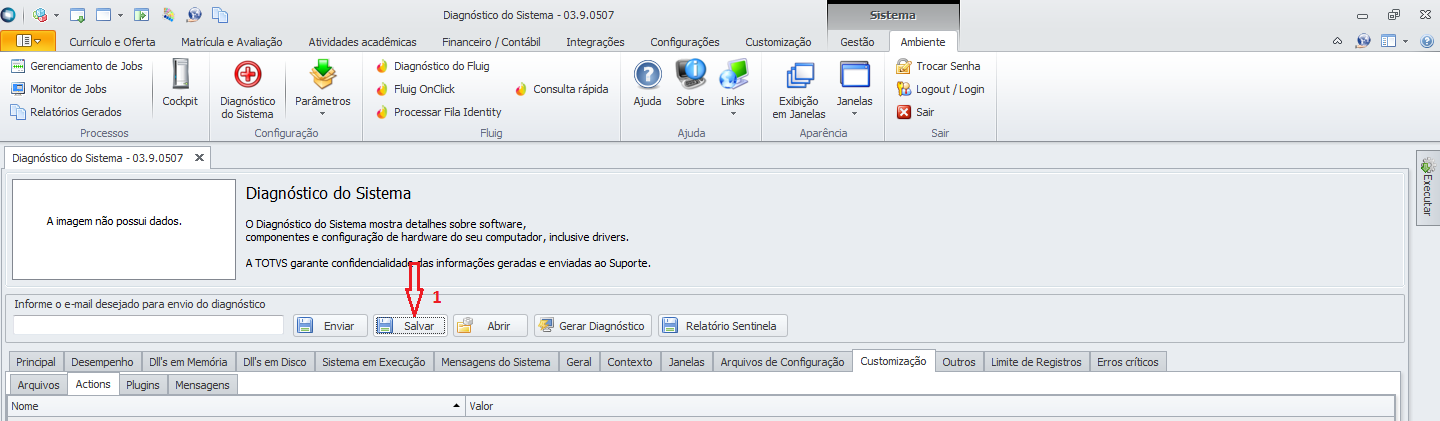The height and width of the screenshot is (421, 1440).
Task: Open Diagnóstico do Fluig
Action: [432, 66]
